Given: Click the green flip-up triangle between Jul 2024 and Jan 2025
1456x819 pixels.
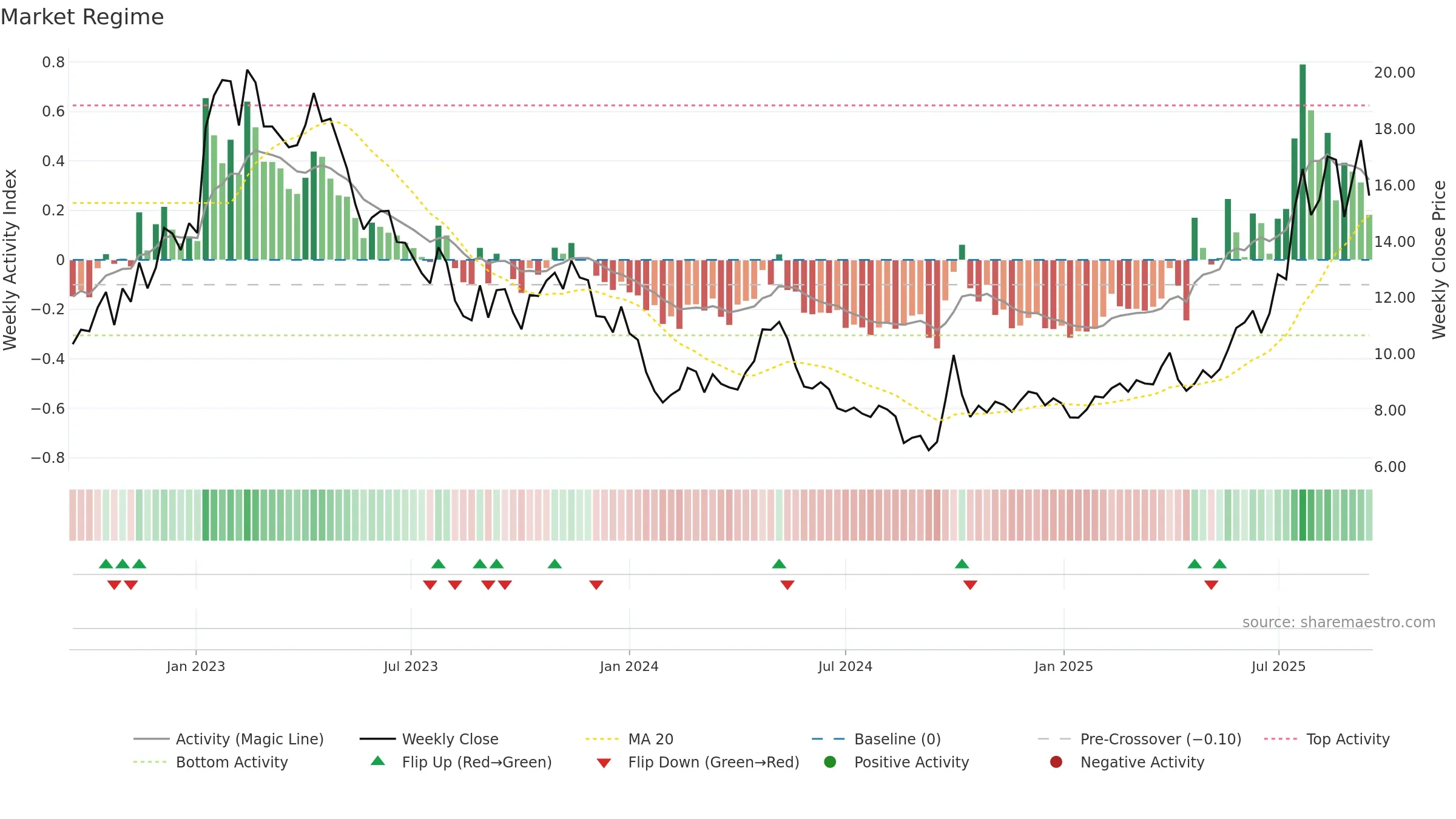Looking at the screenshot, I should pyautogui.click(x=962, y=564).
